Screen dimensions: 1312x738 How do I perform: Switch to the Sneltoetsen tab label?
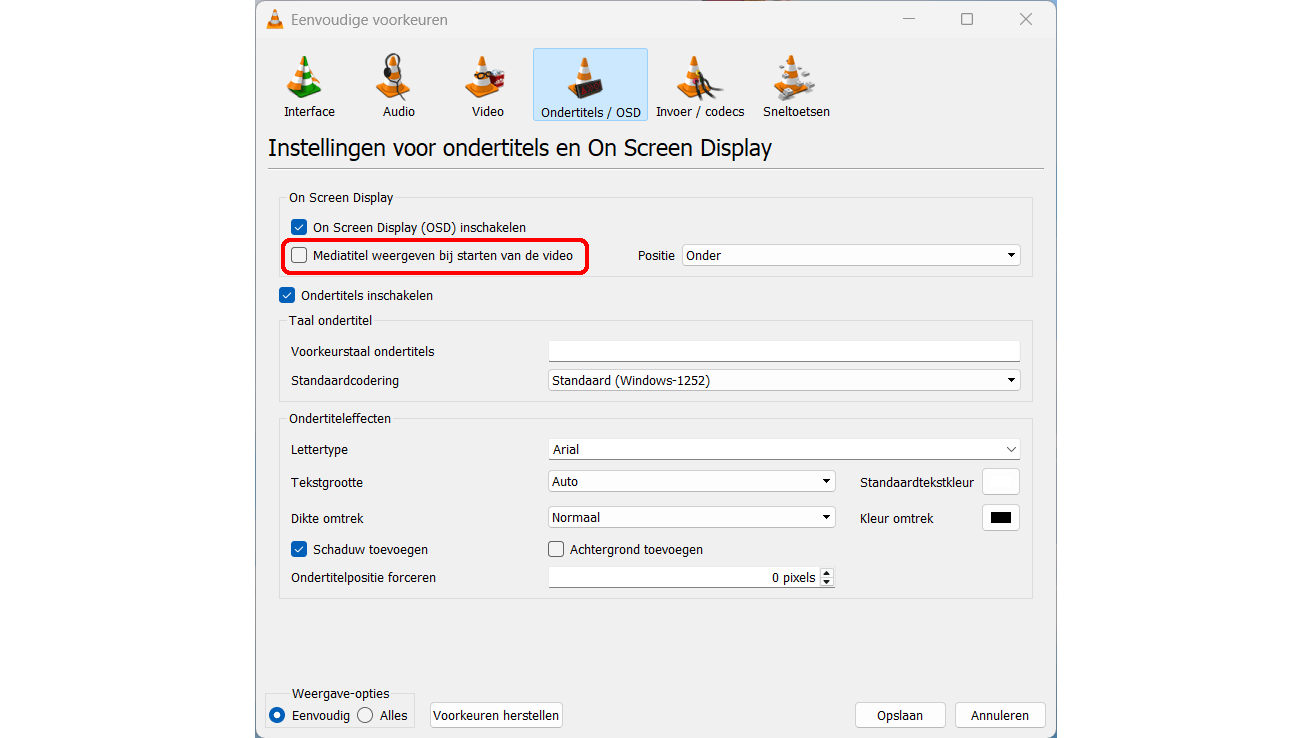(x=796, y=112)
